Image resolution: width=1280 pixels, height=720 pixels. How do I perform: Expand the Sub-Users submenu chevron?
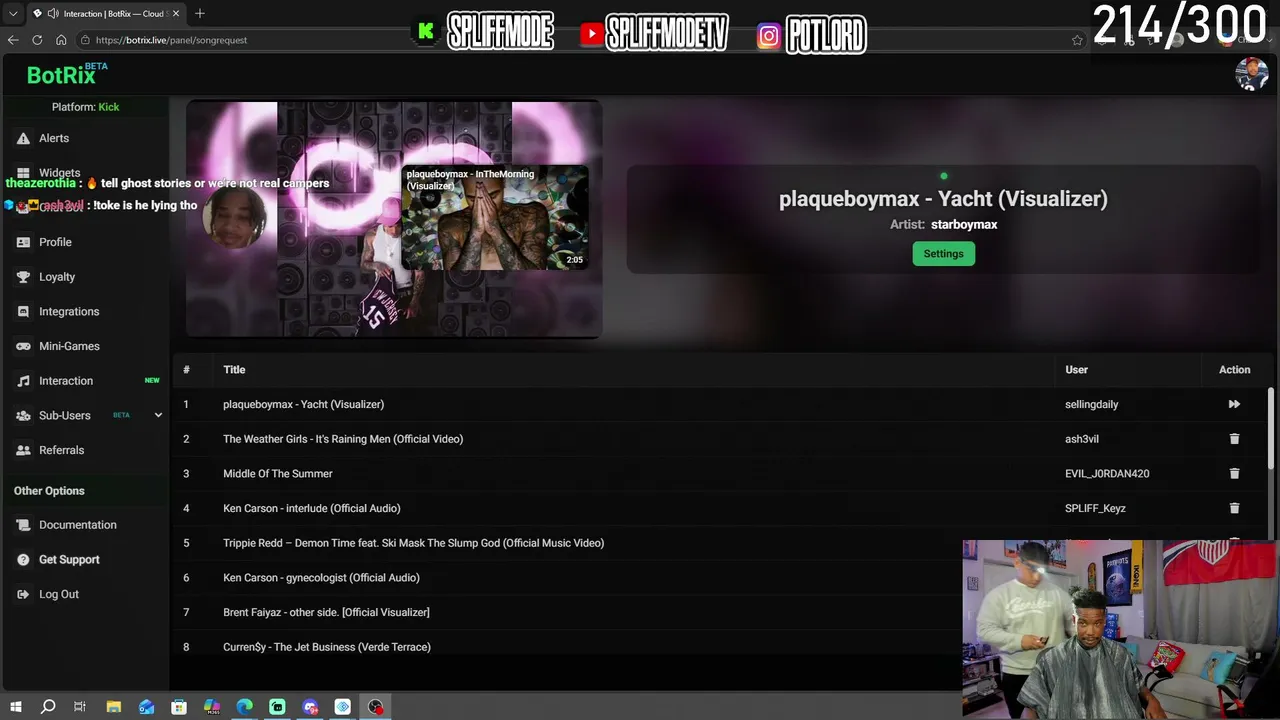point(158,415)
